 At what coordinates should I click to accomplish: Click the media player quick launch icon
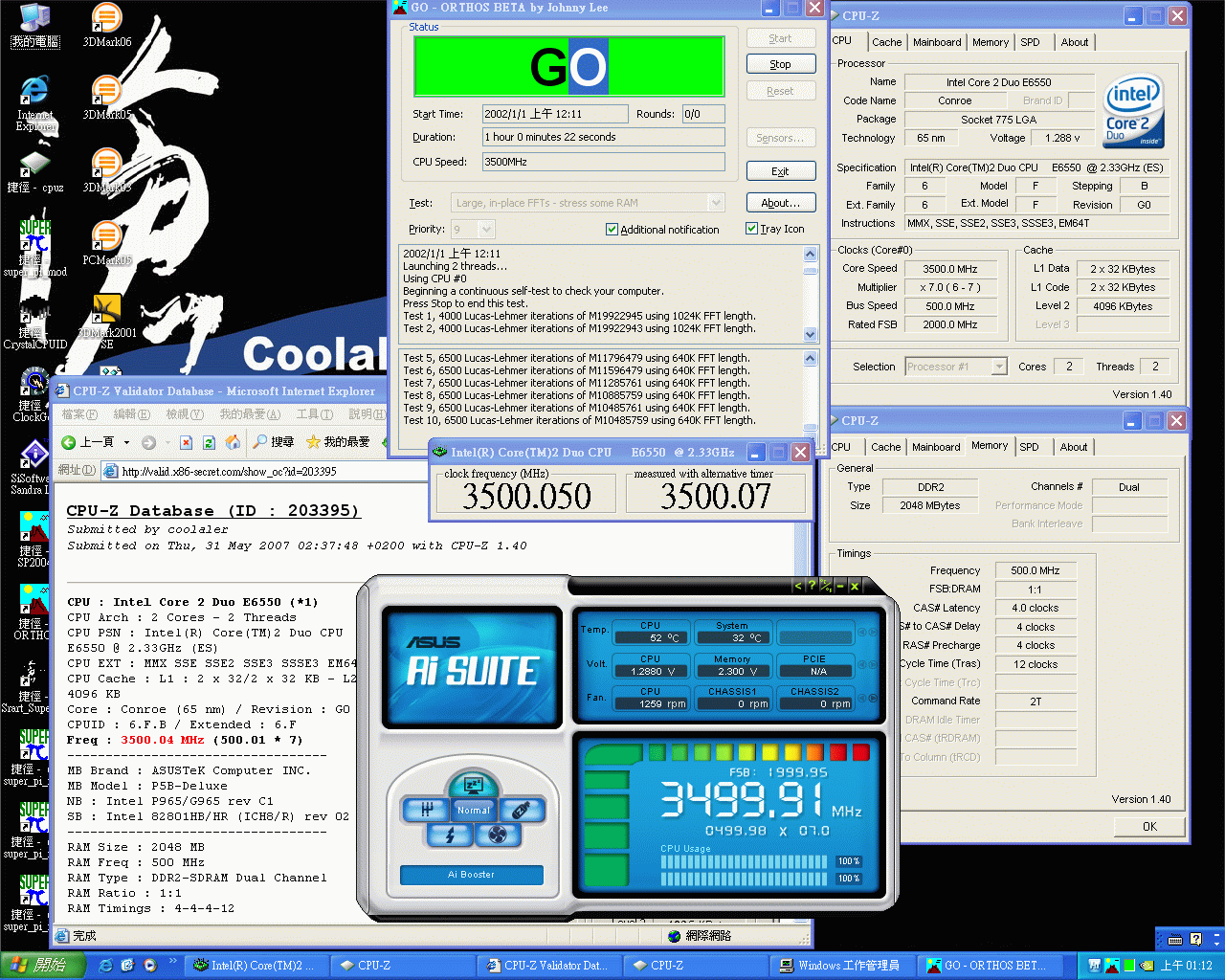coord(150,966)
